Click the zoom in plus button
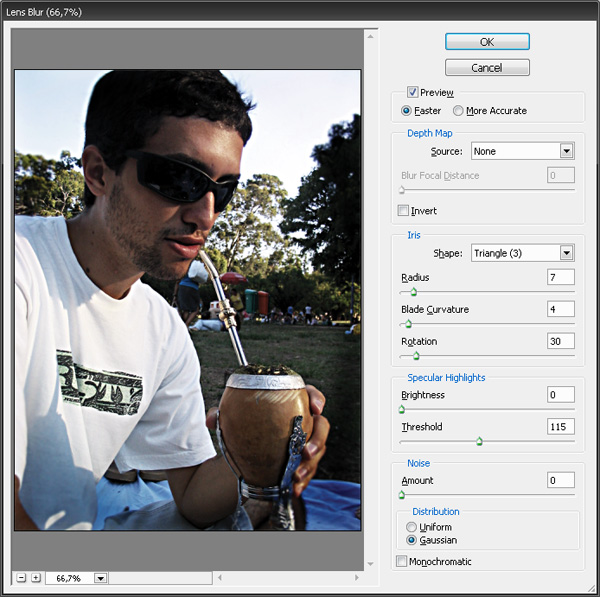This screenshot has height=597, width=600. pos(36,577)
